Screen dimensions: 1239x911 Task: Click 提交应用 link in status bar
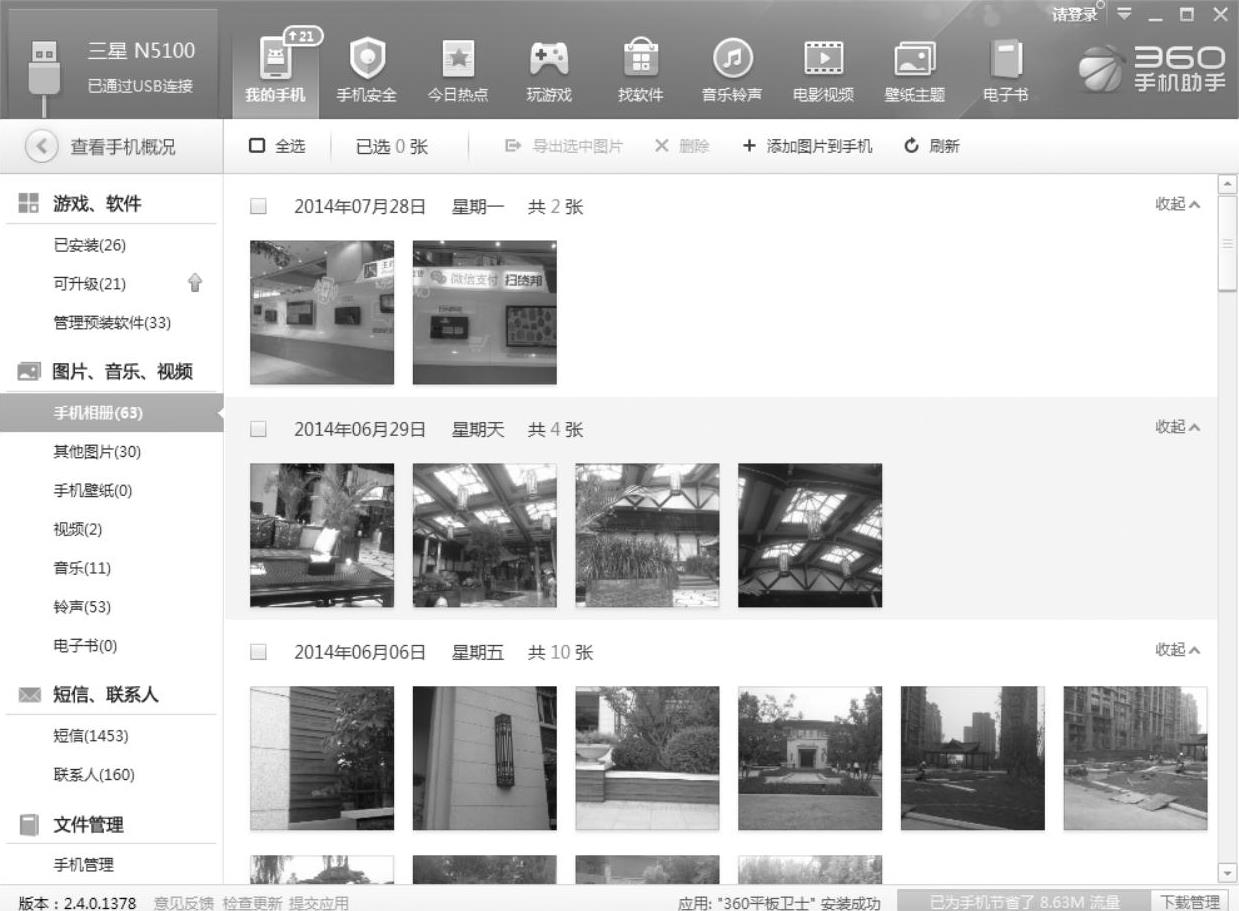tap(319, 903)
